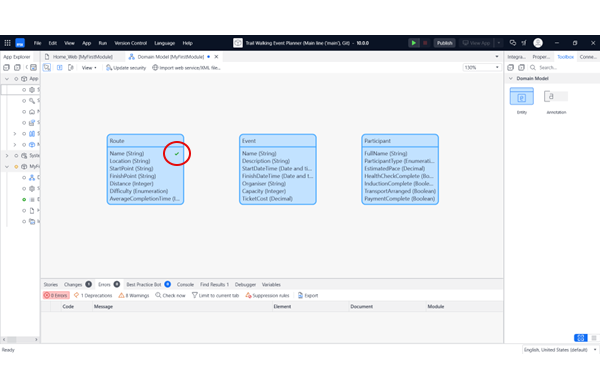
Task: Select the TicketCost (Decimal) attribute
Action: [x=267, y=199]
